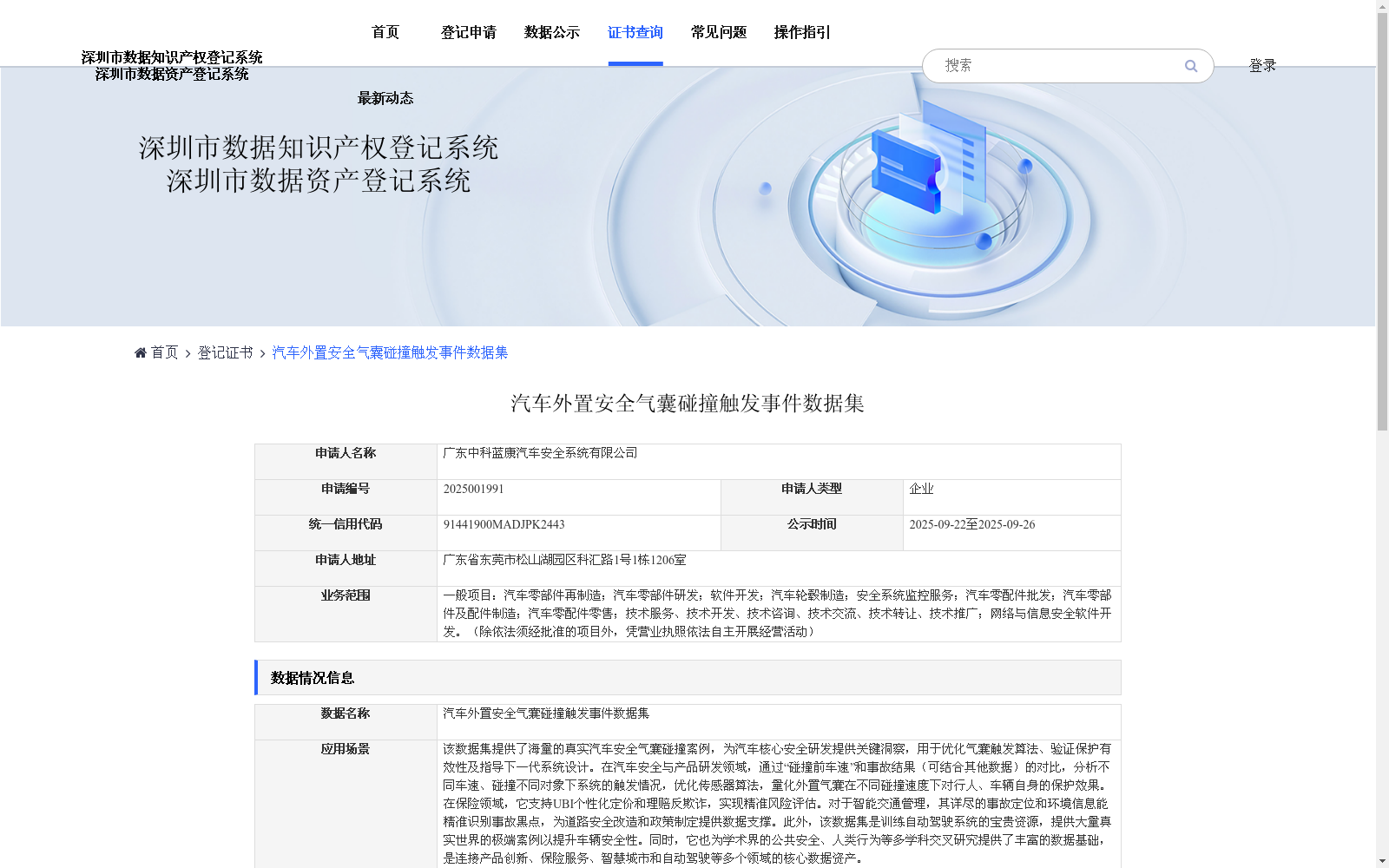Click the 申请编号 label cell
The width and height of the screenshot is (1389, 868).
346,497
